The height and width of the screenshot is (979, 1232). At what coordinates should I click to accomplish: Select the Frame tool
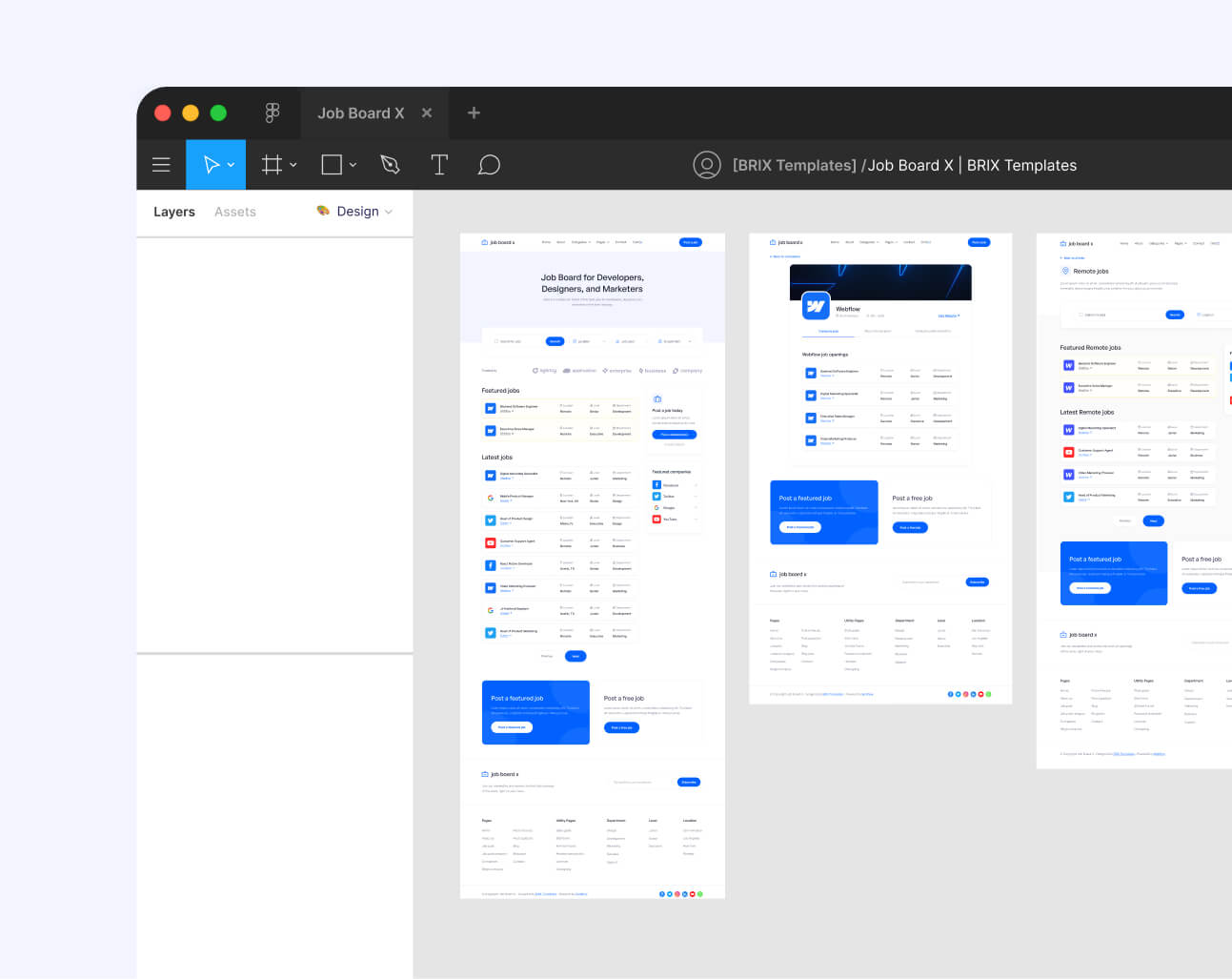click(272, 164)
